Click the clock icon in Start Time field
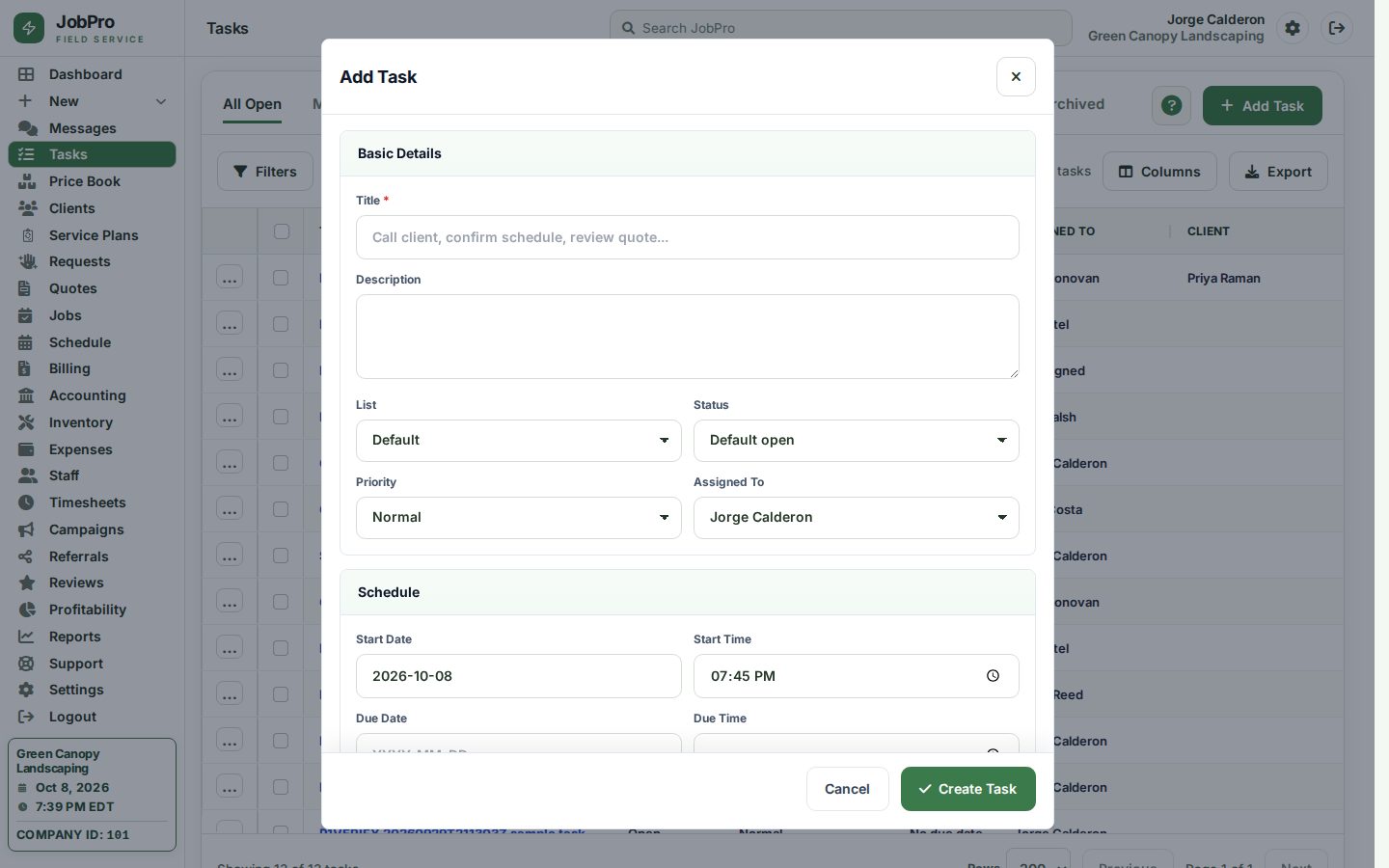This screenshot has width=1389, height=868. point(993,676)
